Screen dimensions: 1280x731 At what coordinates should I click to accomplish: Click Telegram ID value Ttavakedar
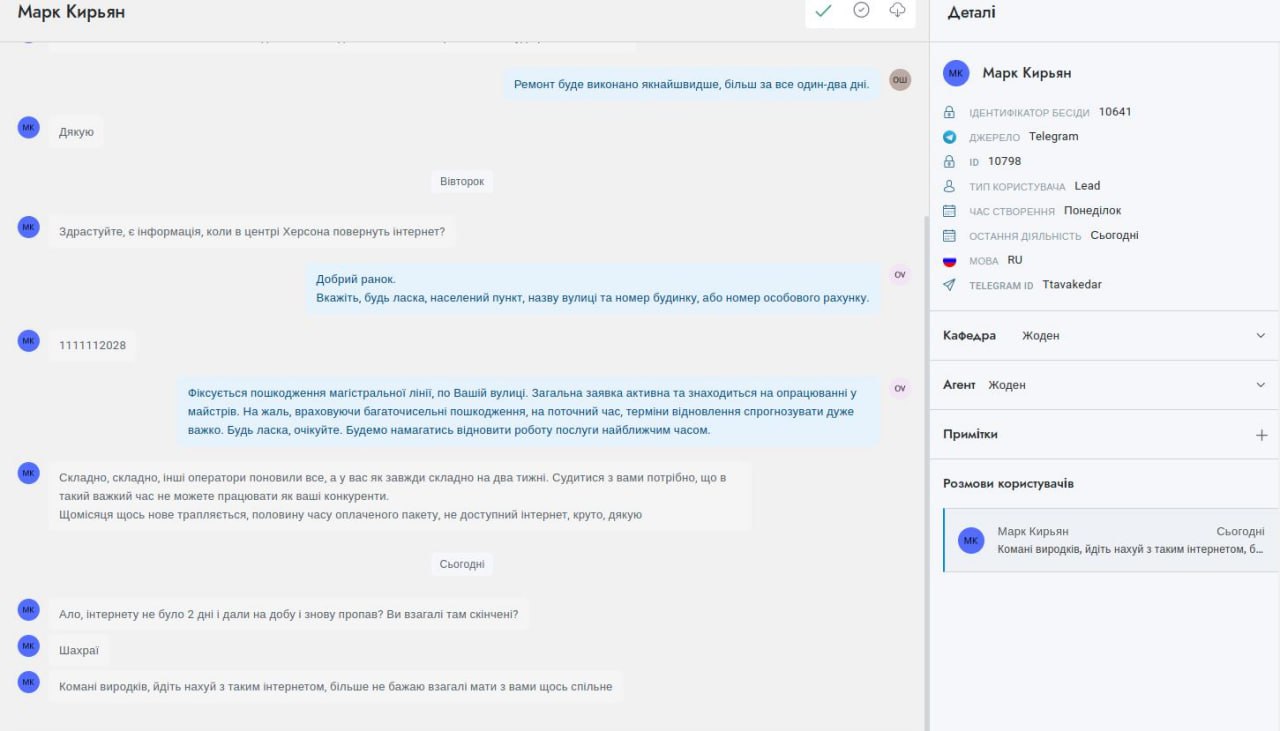point(1072,285)
